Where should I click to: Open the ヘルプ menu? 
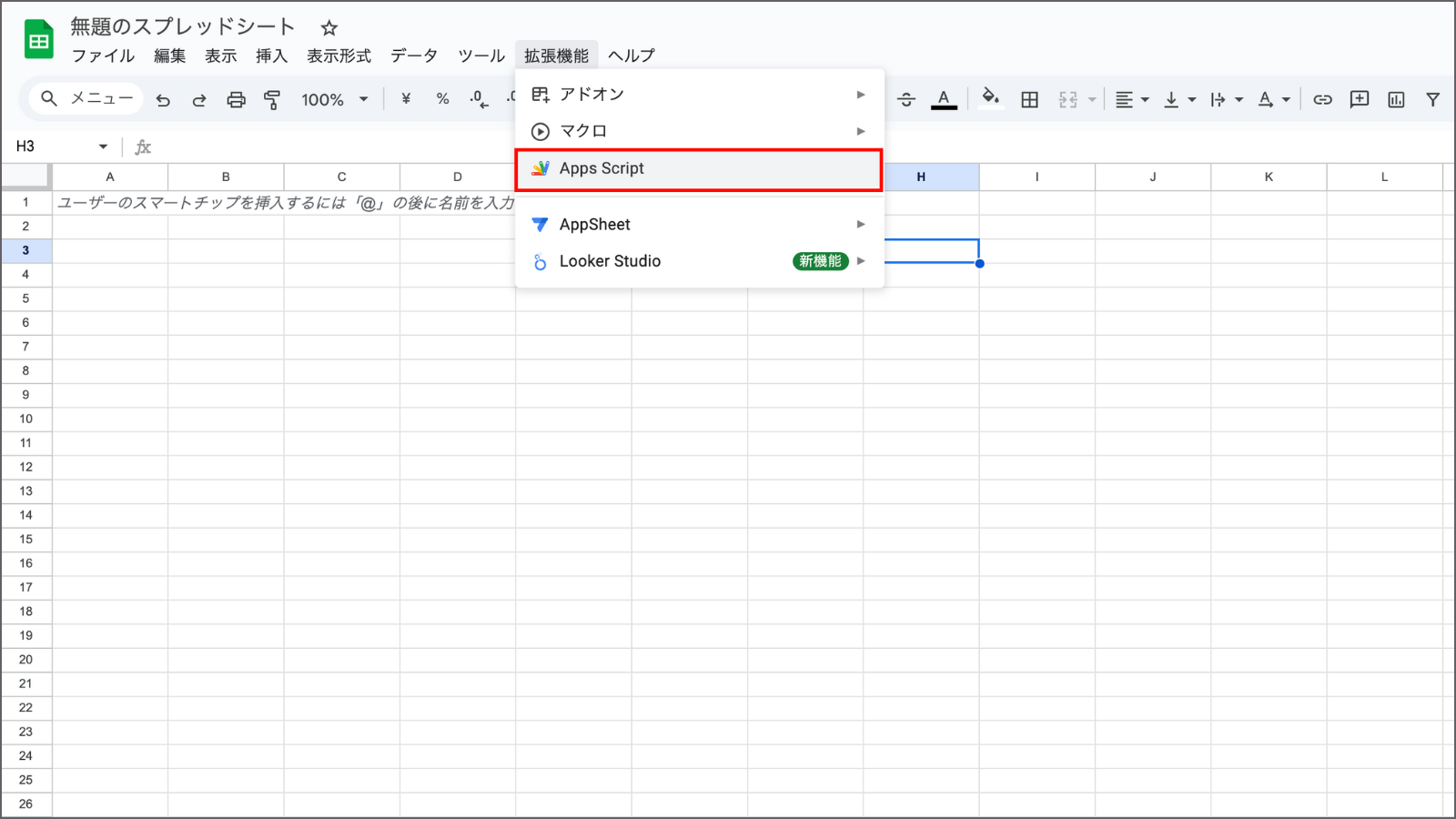coord(632,56)
